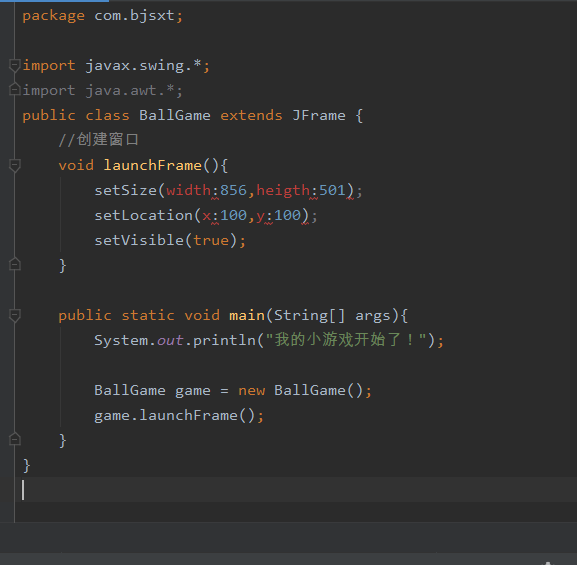This screenshot has height=565, width=577.
Task: Click the grayed 'java.awt.*' import
Action: pos(130,91)
